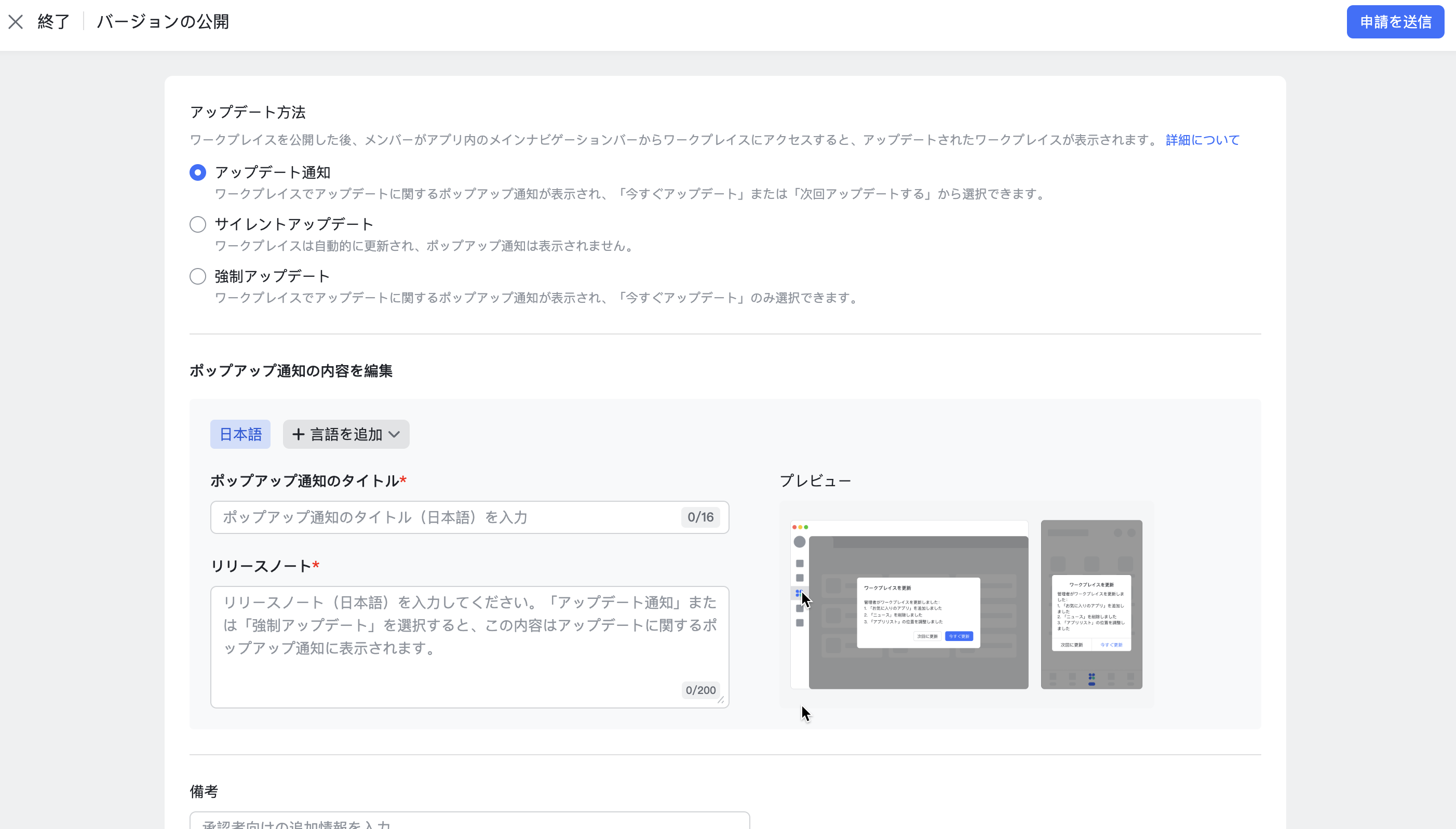This screenshot has height=829, width=1456.
Task: Click the 終了 menu item in the header
Action: 53,22
